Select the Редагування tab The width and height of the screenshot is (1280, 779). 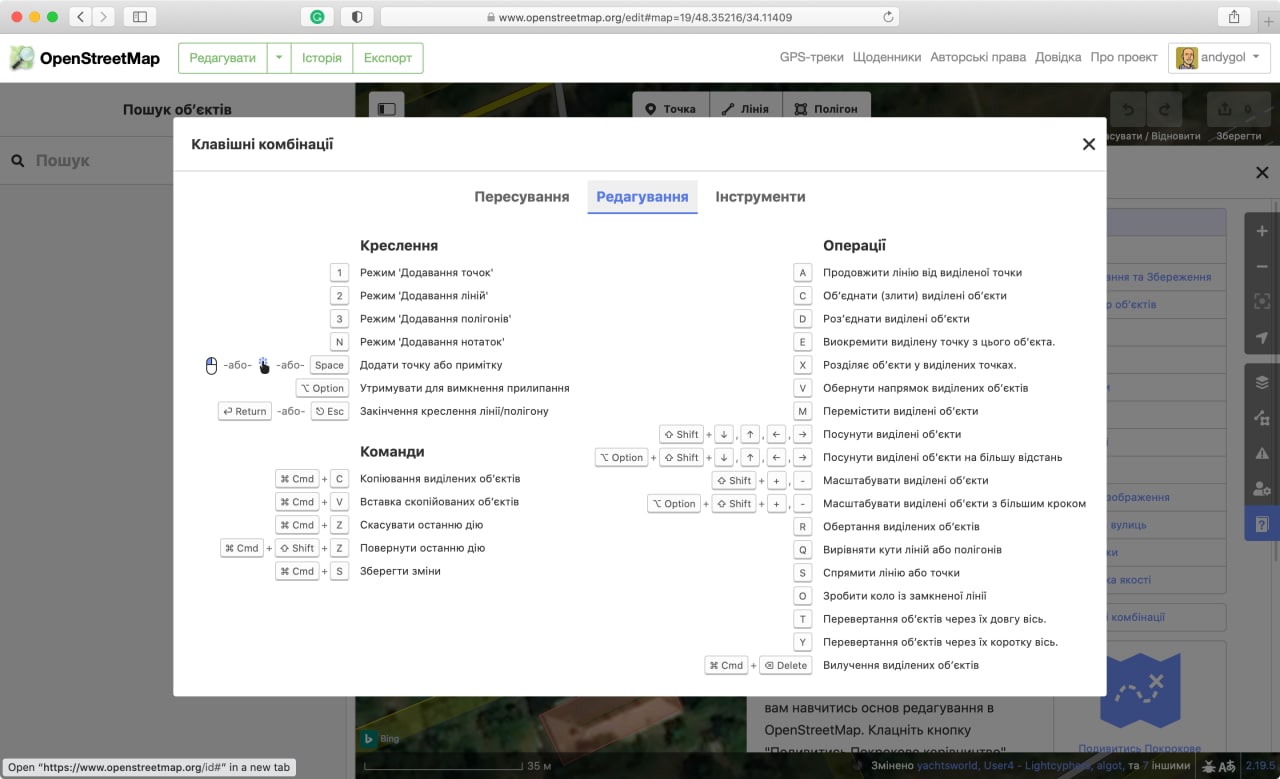pos(642,197)
